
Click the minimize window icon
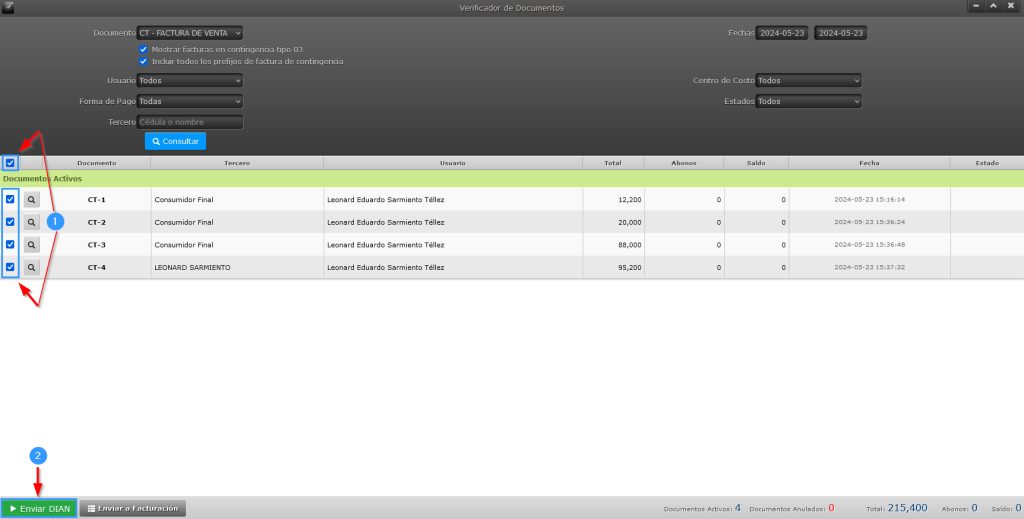(974, 6)
